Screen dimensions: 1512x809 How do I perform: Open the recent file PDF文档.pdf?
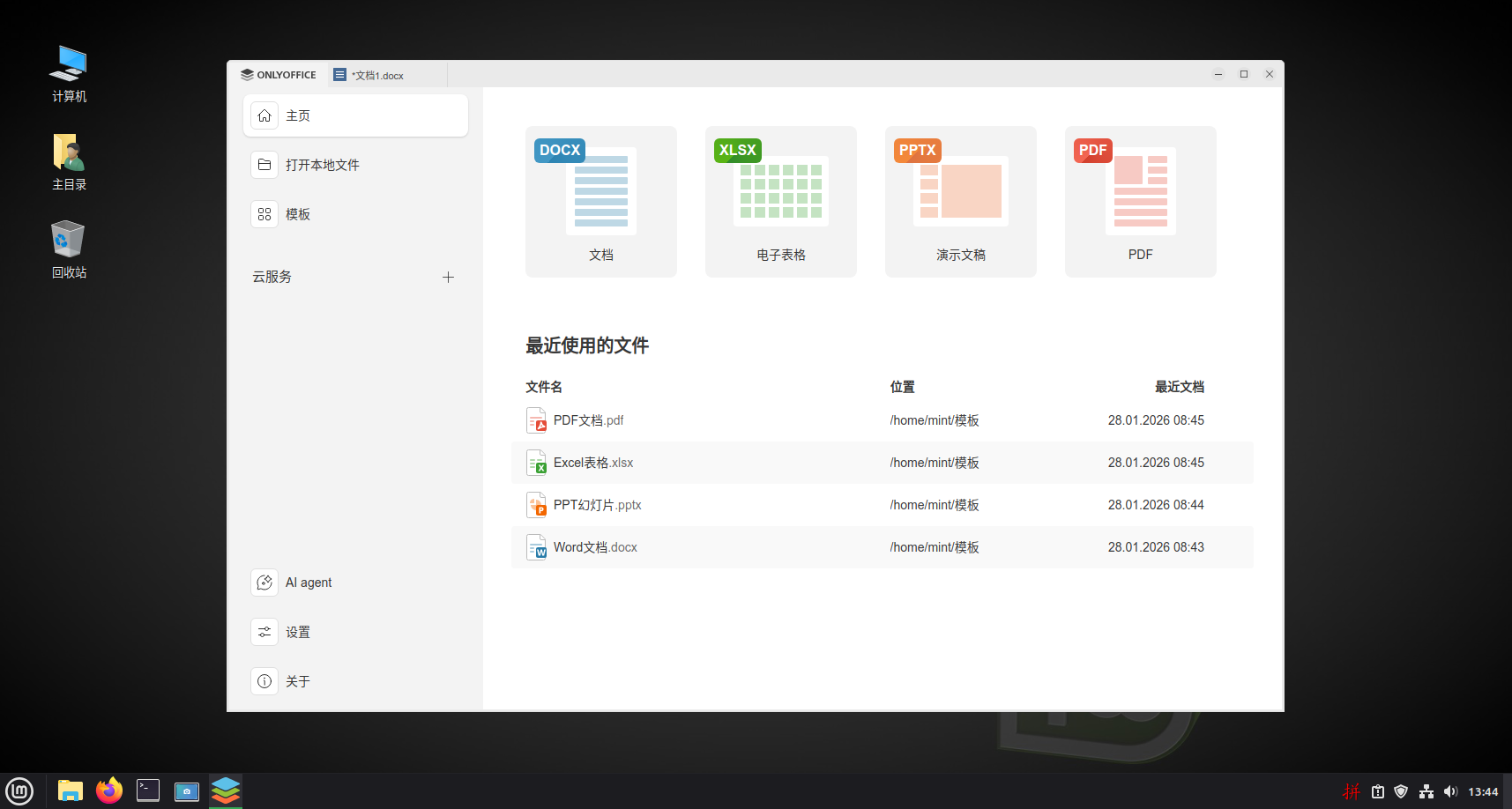click(587, 420)
